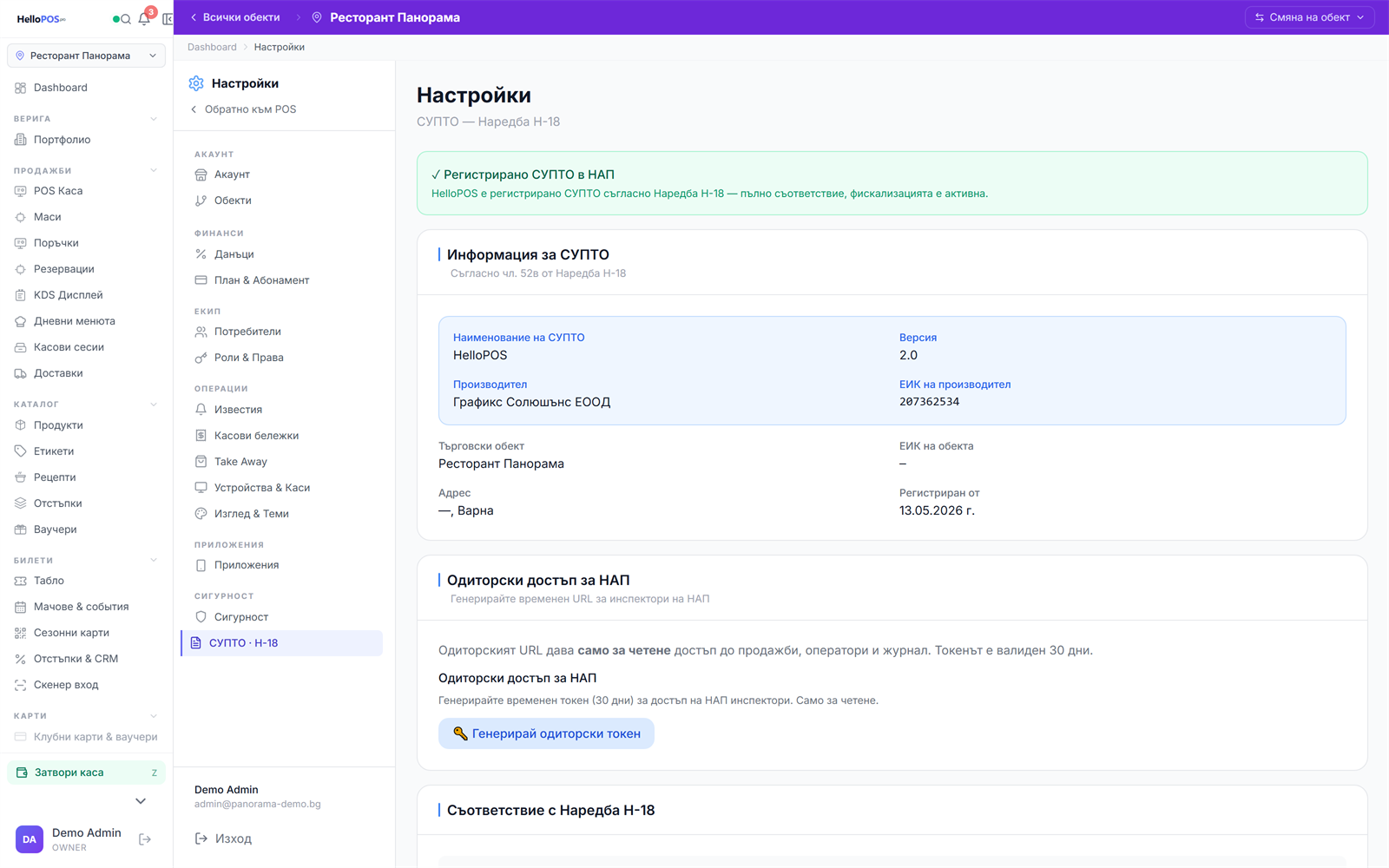
Task: Click the Данъци percent icon
Action: click(201, 254)
